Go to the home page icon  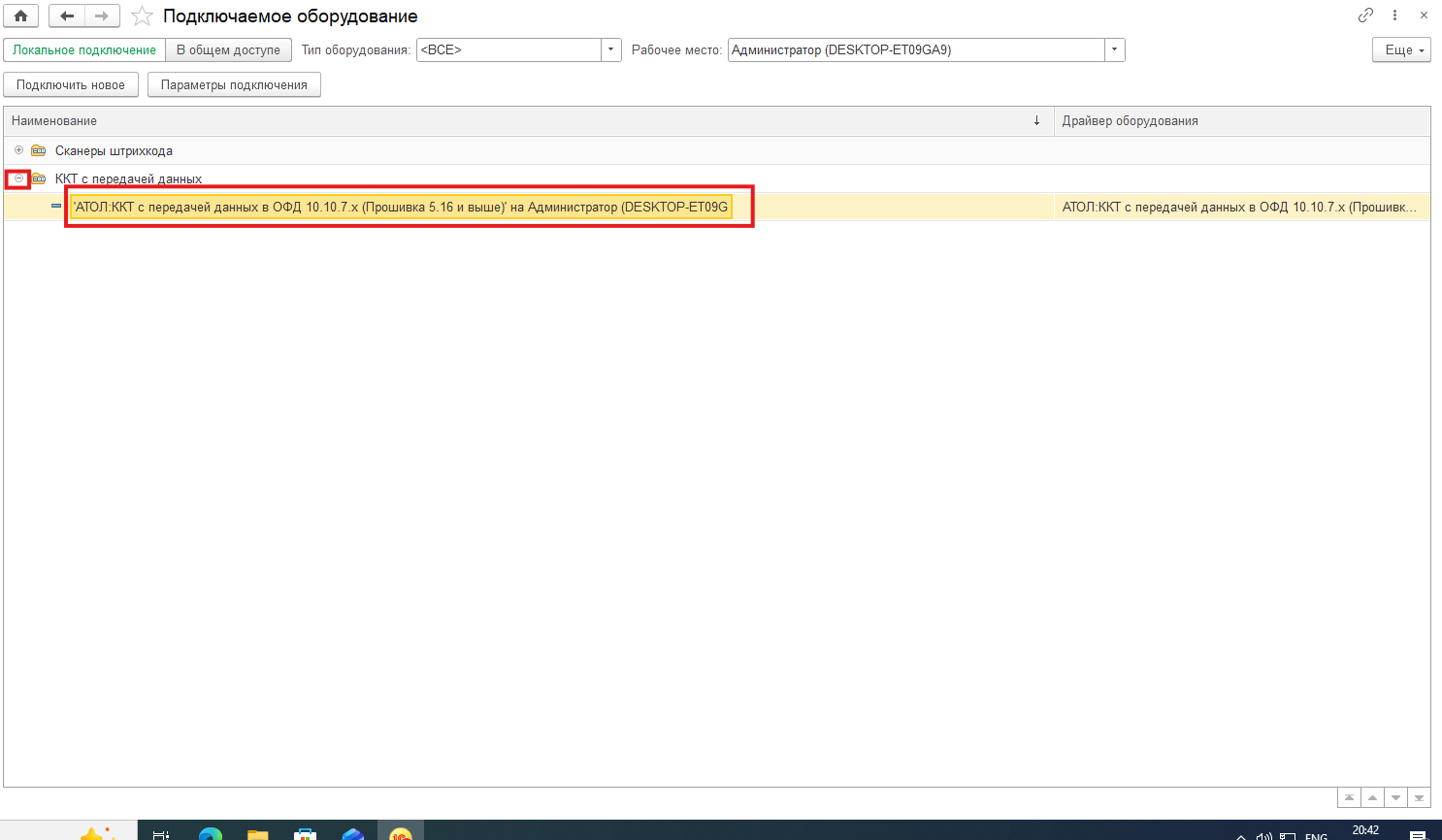(x=20, y=16)
